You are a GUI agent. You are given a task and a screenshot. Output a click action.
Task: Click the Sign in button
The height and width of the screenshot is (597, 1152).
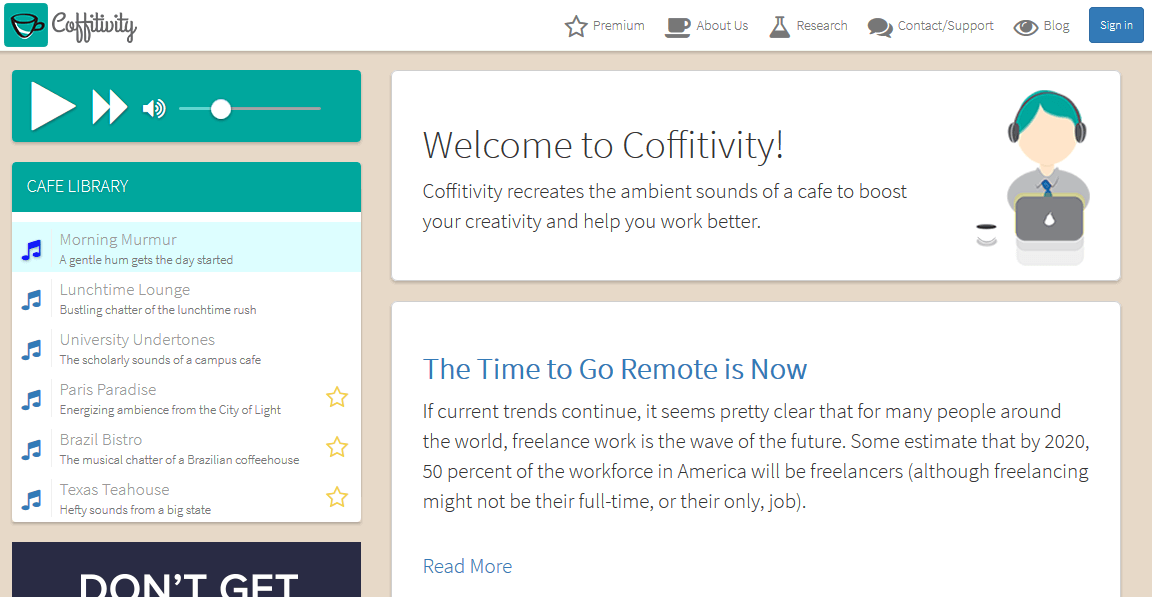1116,25
